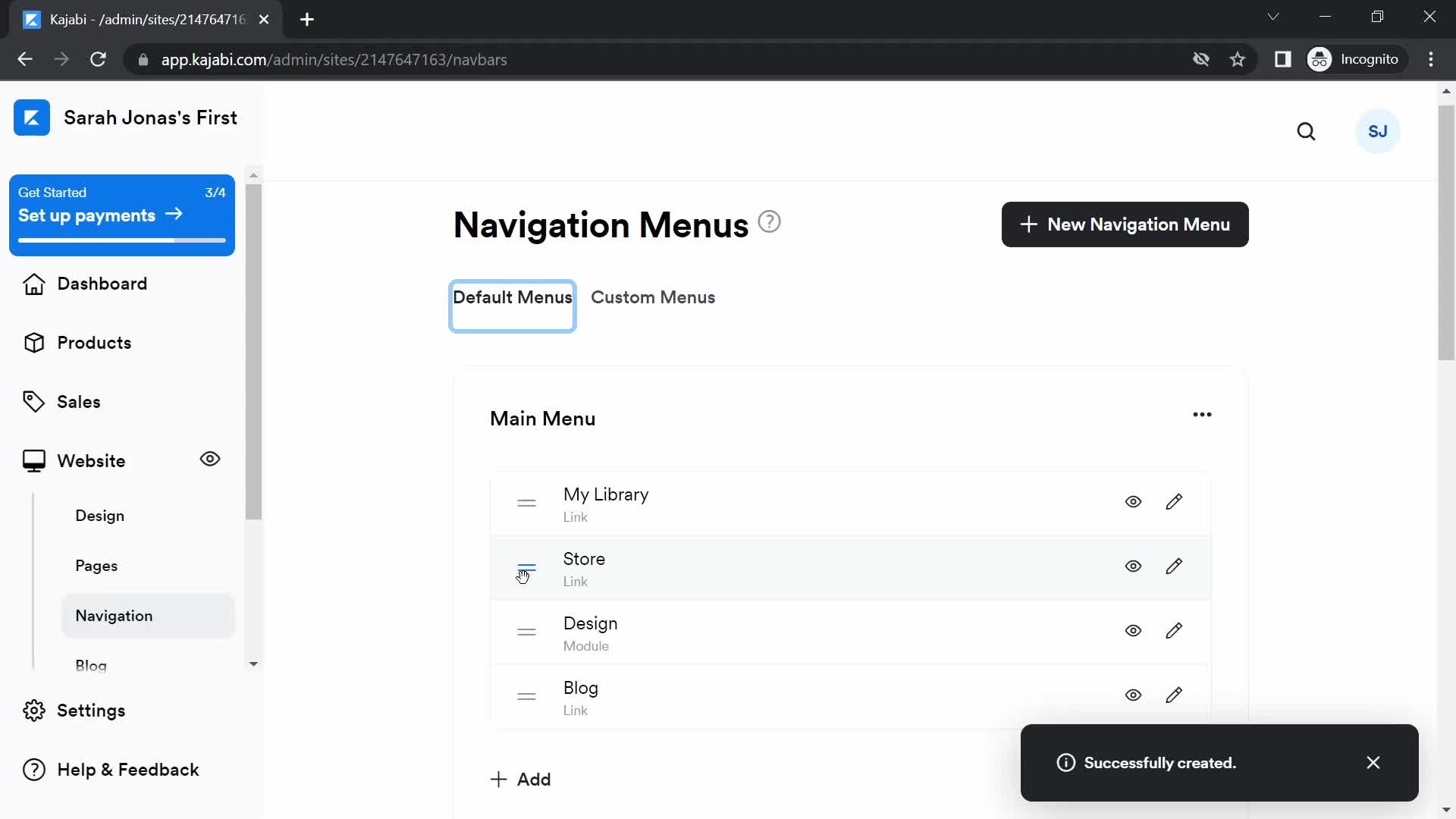Edit the My Library link
This screenshot has width=1456, height=819.
pos(1174,501)
